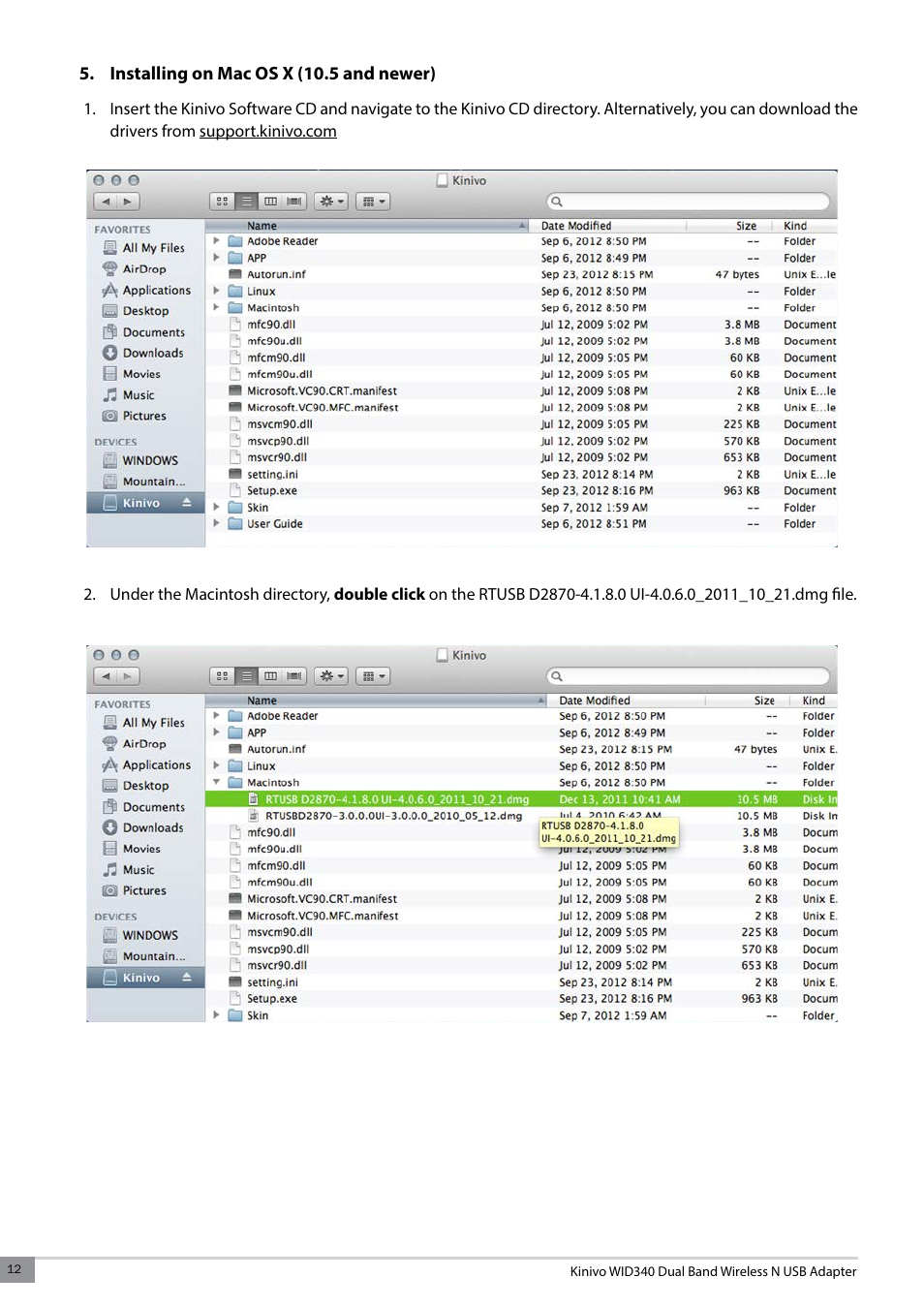Viewport: 924px width, 1308px height.
Task: Eject the Kinivo disc in lower window sidebar
Action: pos(187,978)
